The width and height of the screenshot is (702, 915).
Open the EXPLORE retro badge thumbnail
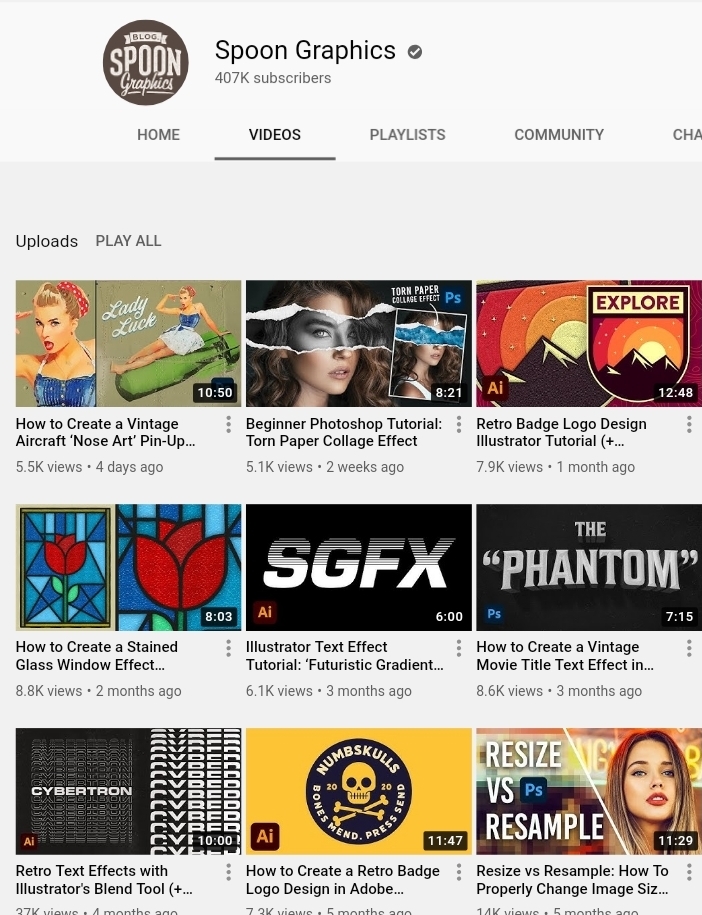pyautogui.click(x=588, y=343)
